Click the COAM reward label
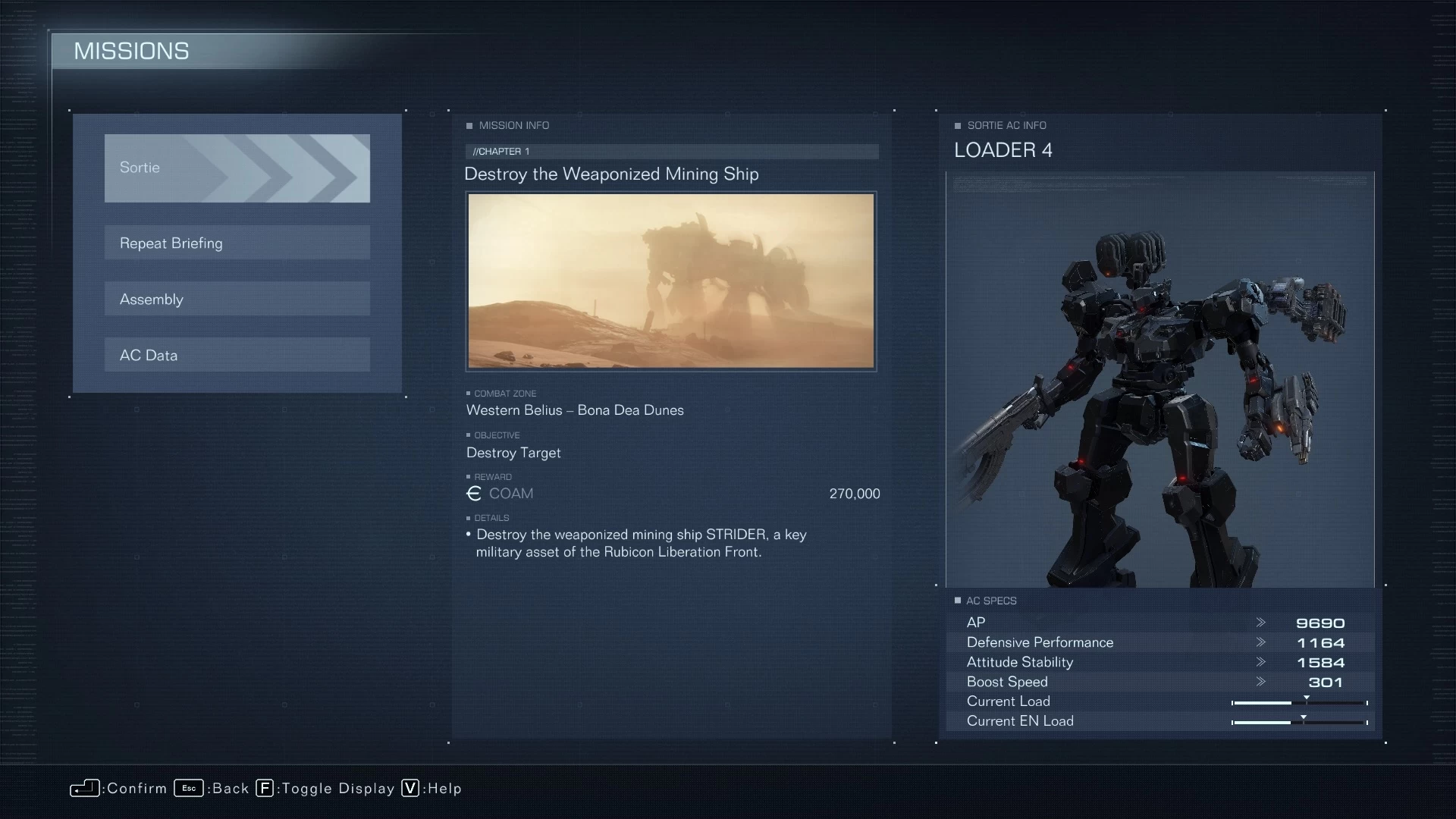 [x=511, y=494]
